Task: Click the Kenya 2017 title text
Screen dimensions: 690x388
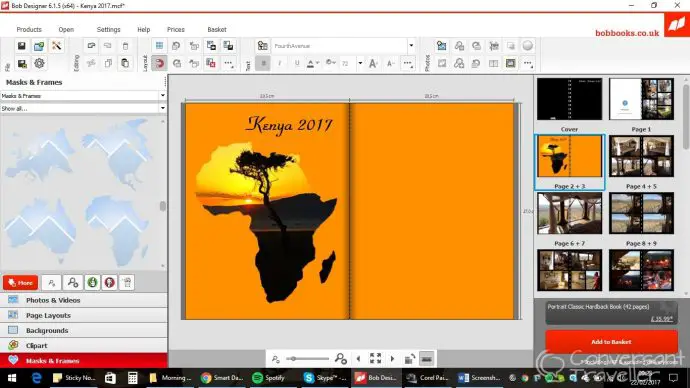Action: (x=289, y=125)
